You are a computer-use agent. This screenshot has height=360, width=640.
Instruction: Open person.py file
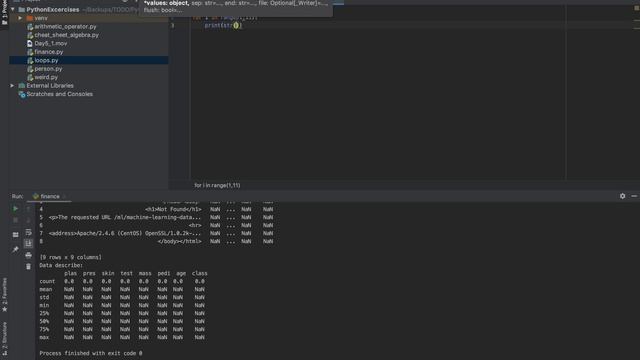(x=48, y=69)
